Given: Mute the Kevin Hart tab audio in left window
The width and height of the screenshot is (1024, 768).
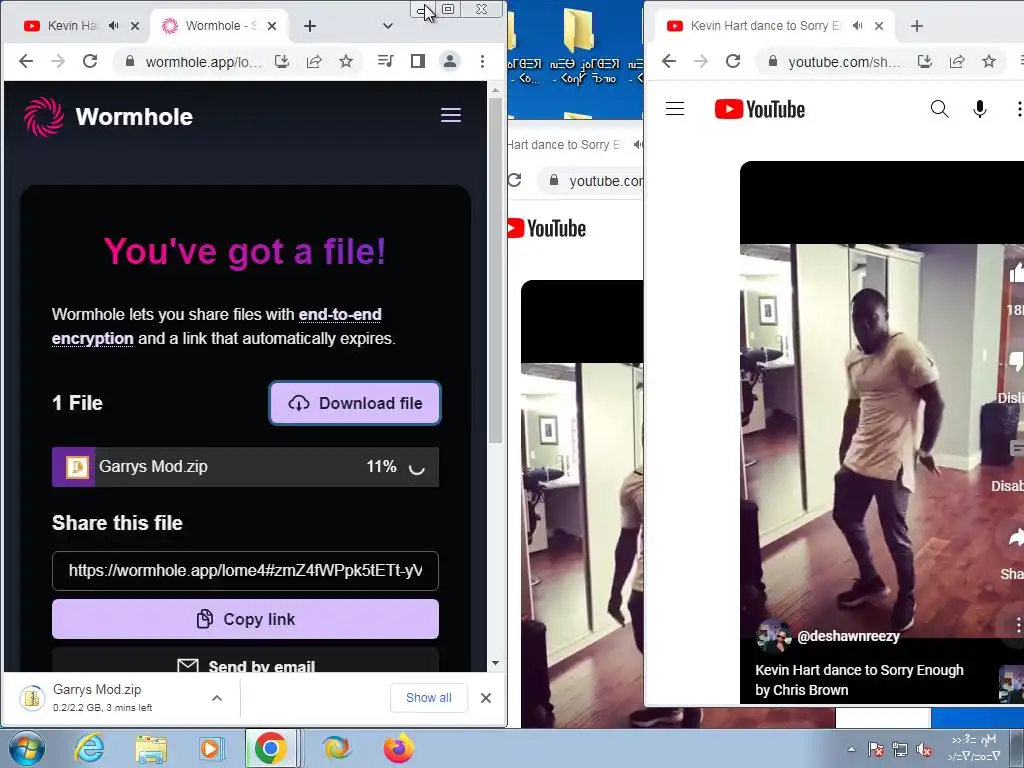Looking at the screenshot, I should tap(114, 25).
